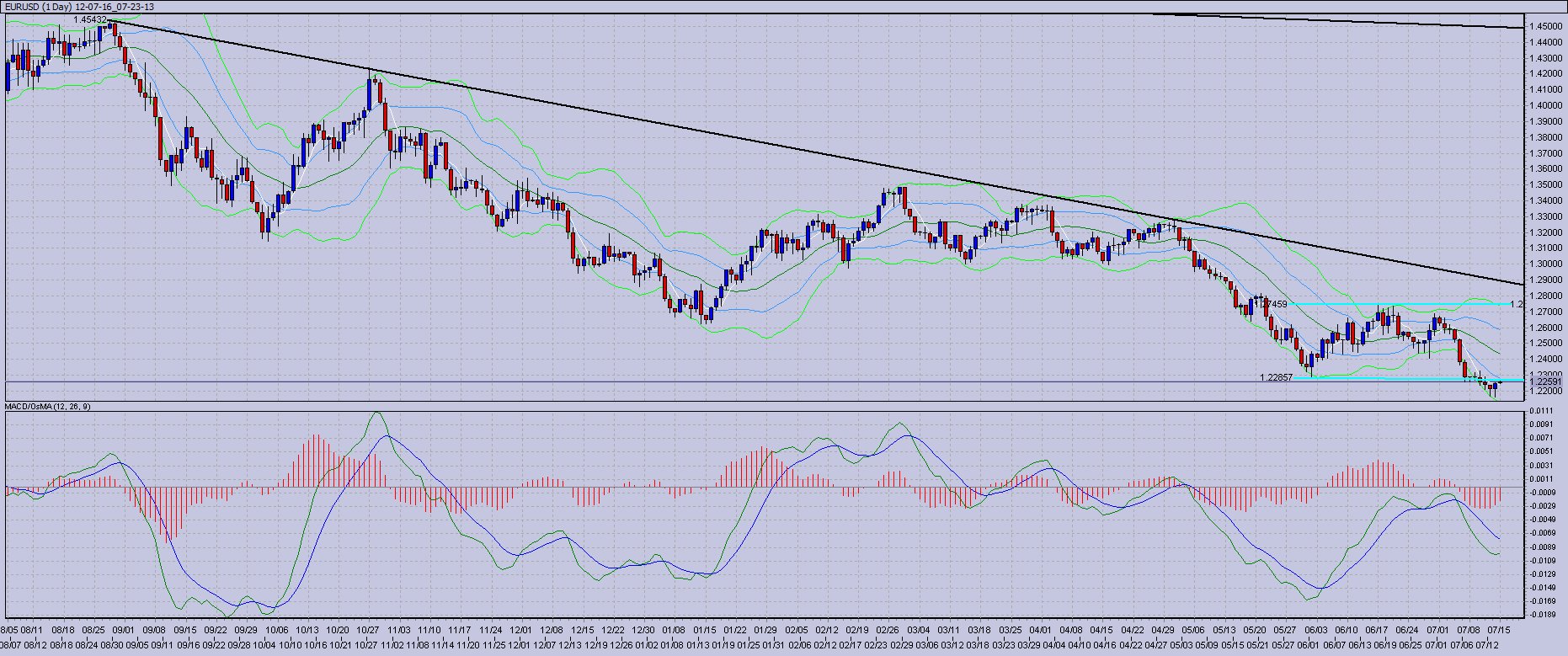
Task: Select the 02/26 date on time axis
Action: [x=888, y=630]
